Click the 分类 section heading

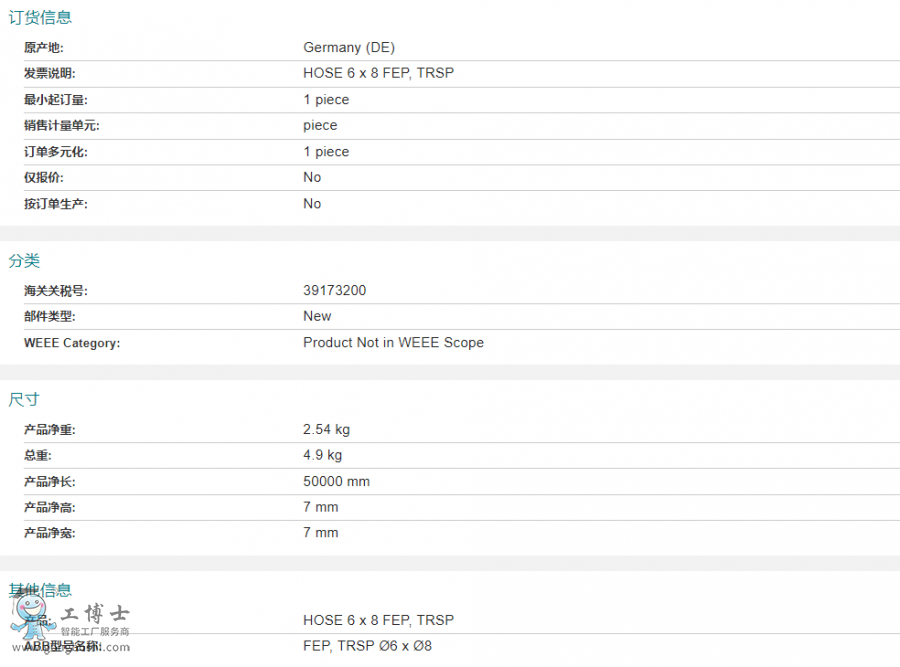tap(24, 261)
